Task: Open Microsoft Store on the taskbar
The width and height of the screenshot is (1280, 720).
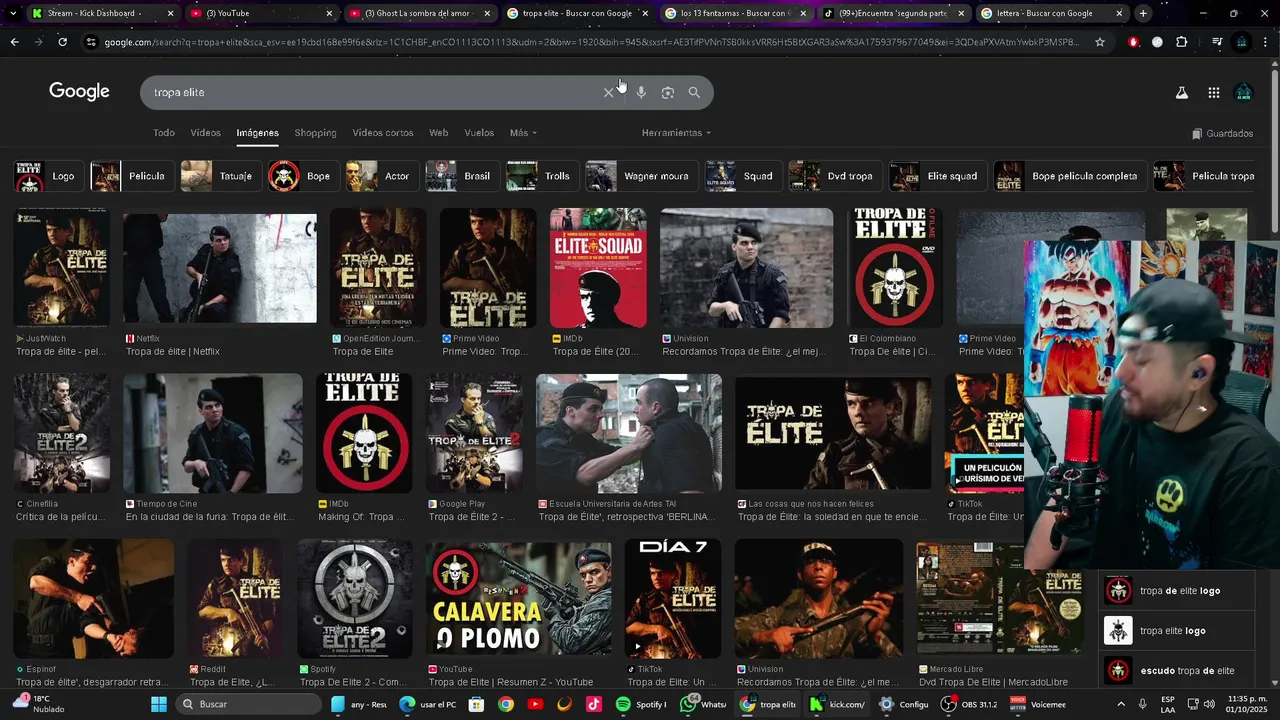Action: tap(476, 704)
